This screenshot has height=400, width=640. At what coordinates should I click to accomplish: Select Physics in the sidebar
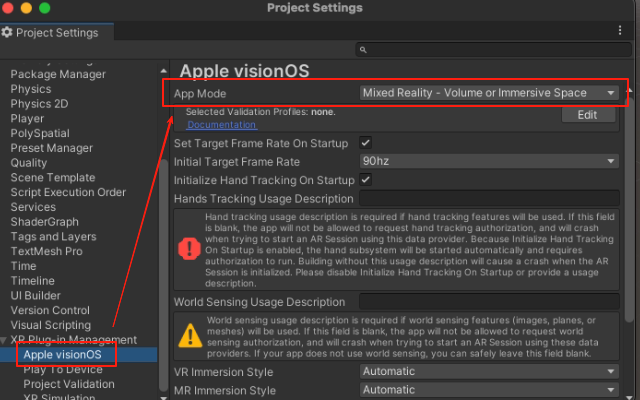pos(31,89)
